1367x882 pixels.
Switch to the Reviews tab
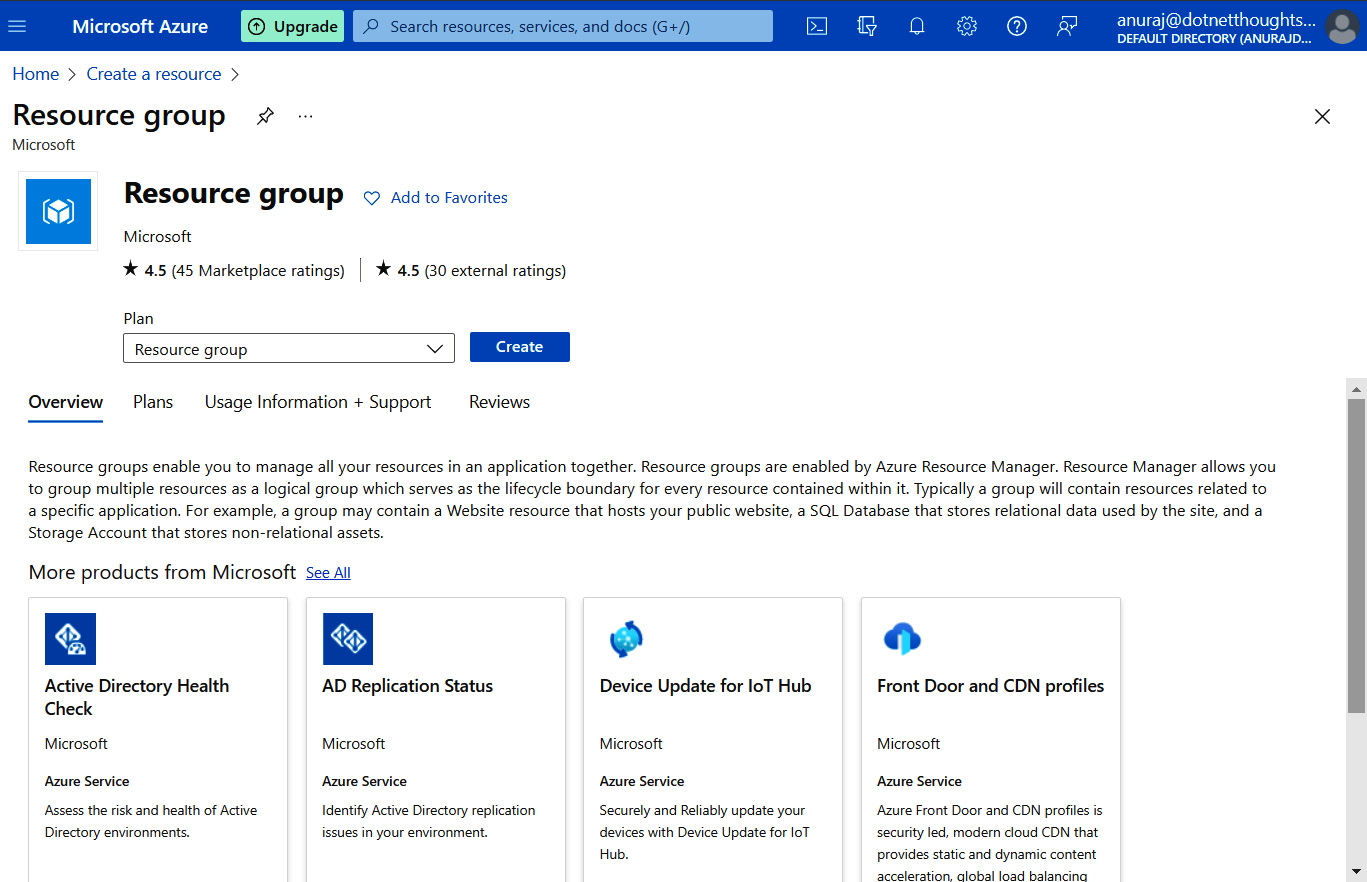point(499,402)
